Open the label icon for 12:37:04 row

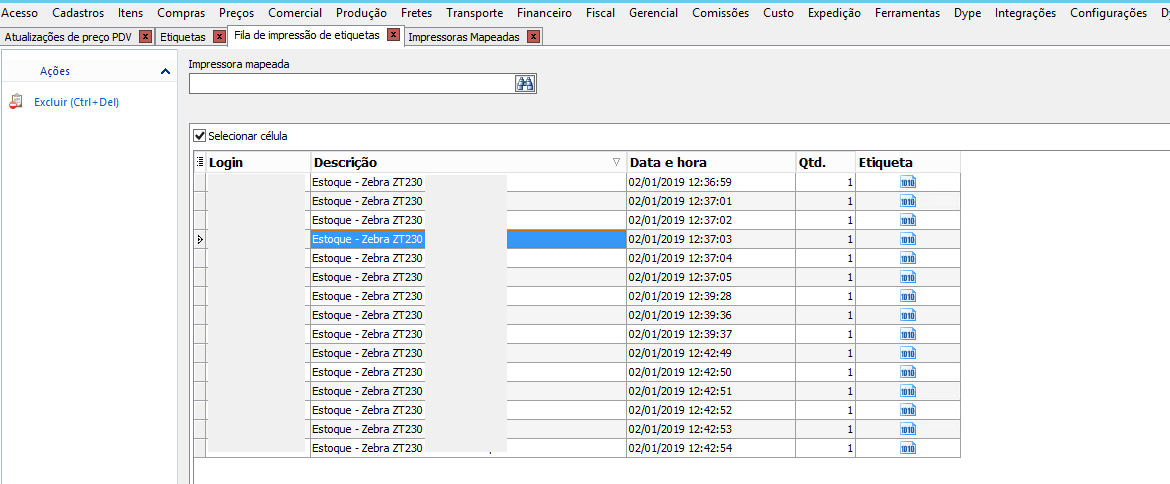(907, 258)
